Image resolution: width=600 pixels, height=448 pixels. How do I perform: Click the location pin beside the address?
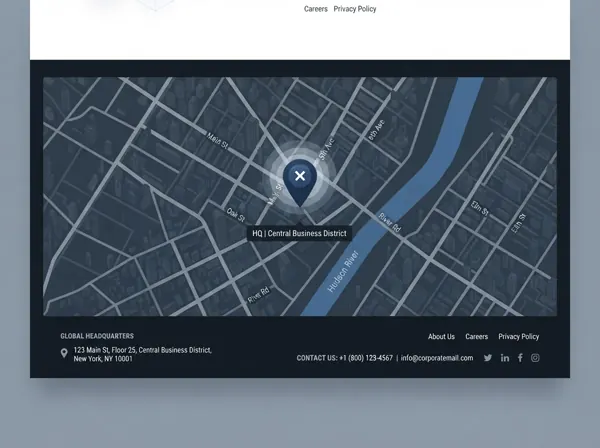(x=64, y=353)
